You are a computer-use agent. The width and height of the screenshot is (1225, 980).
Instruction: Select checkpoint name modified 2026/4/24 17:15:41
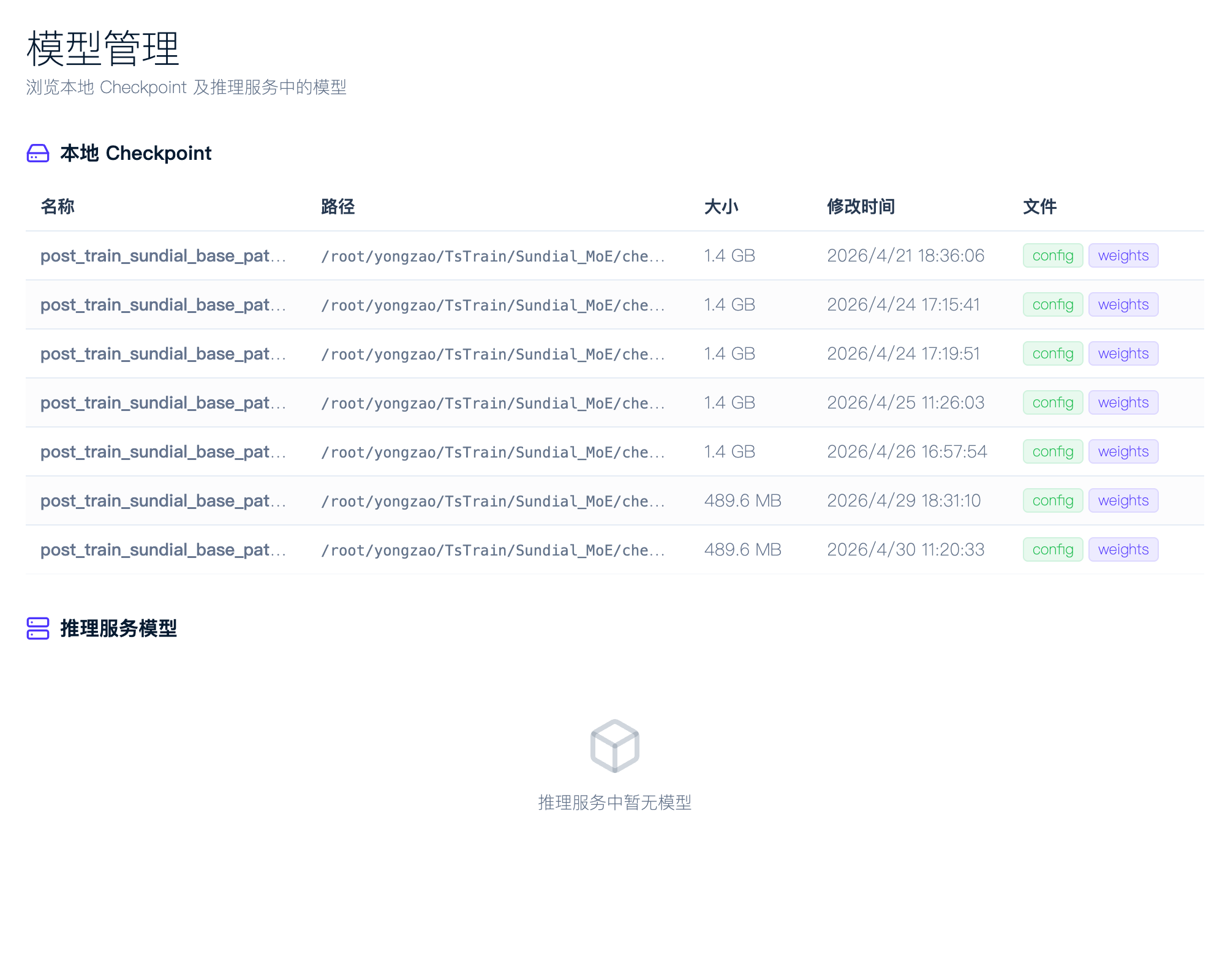coord(164,304)
